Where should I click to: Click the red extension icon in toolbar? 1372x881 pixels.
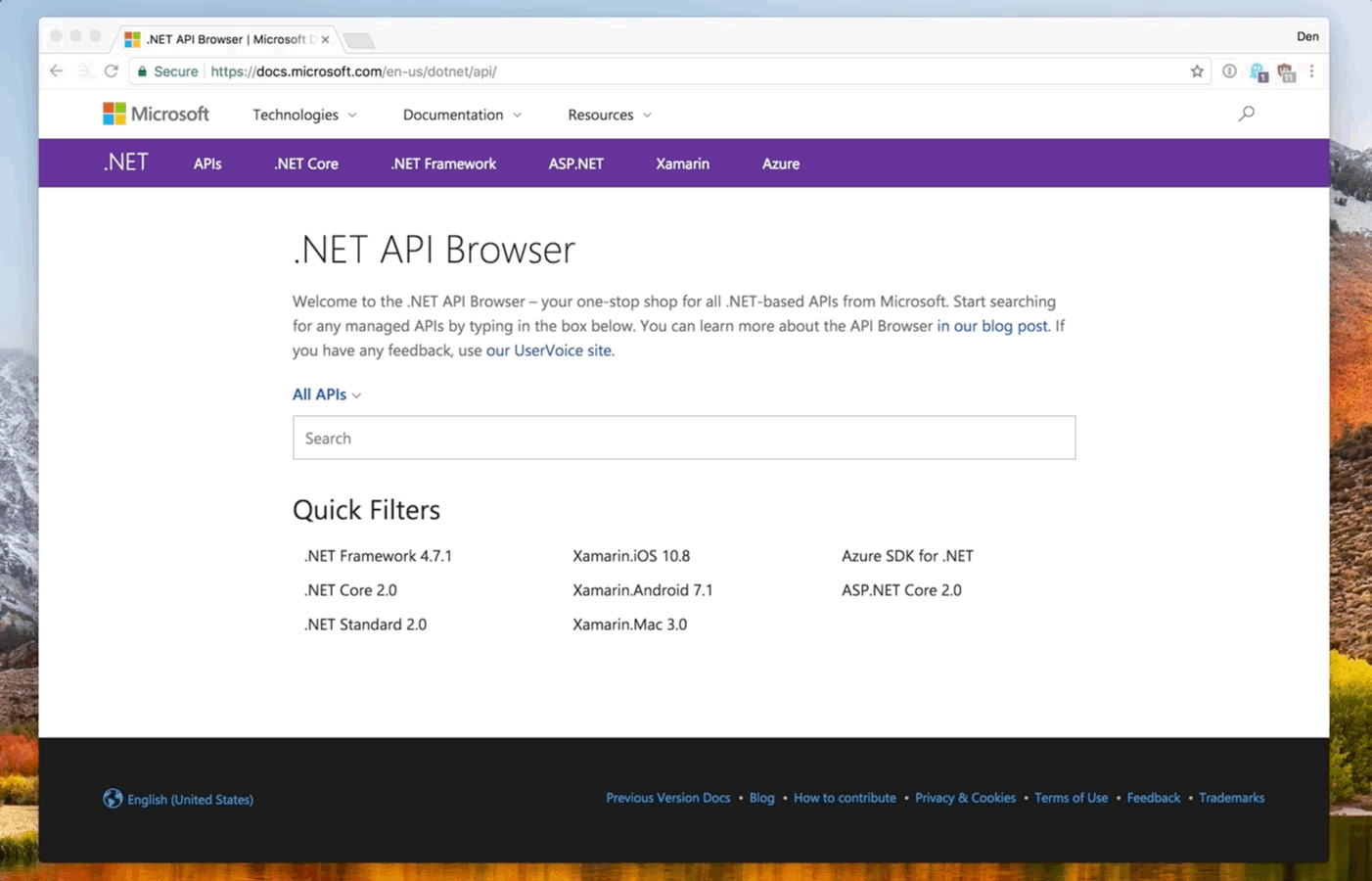pos(1286,71)
